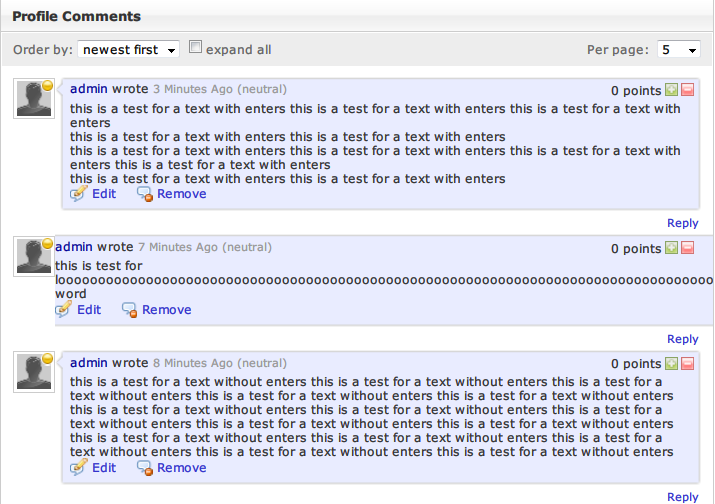715x504 pixels.
Task: Downvote the 3 Minutes Ago comment
Action: 688,91
